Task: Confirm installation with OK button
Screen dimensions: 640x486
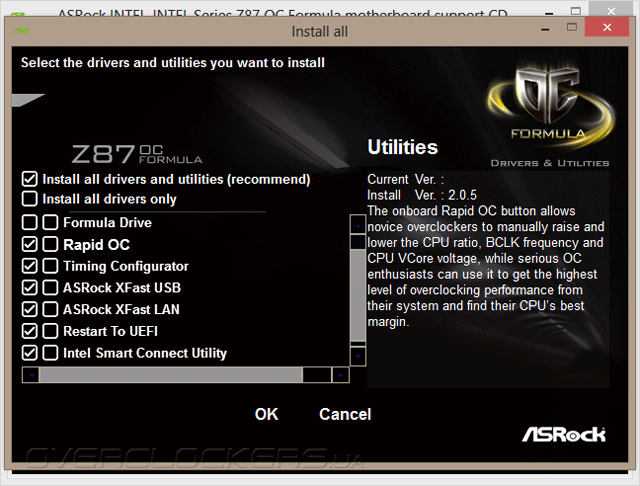Action: 267,414
